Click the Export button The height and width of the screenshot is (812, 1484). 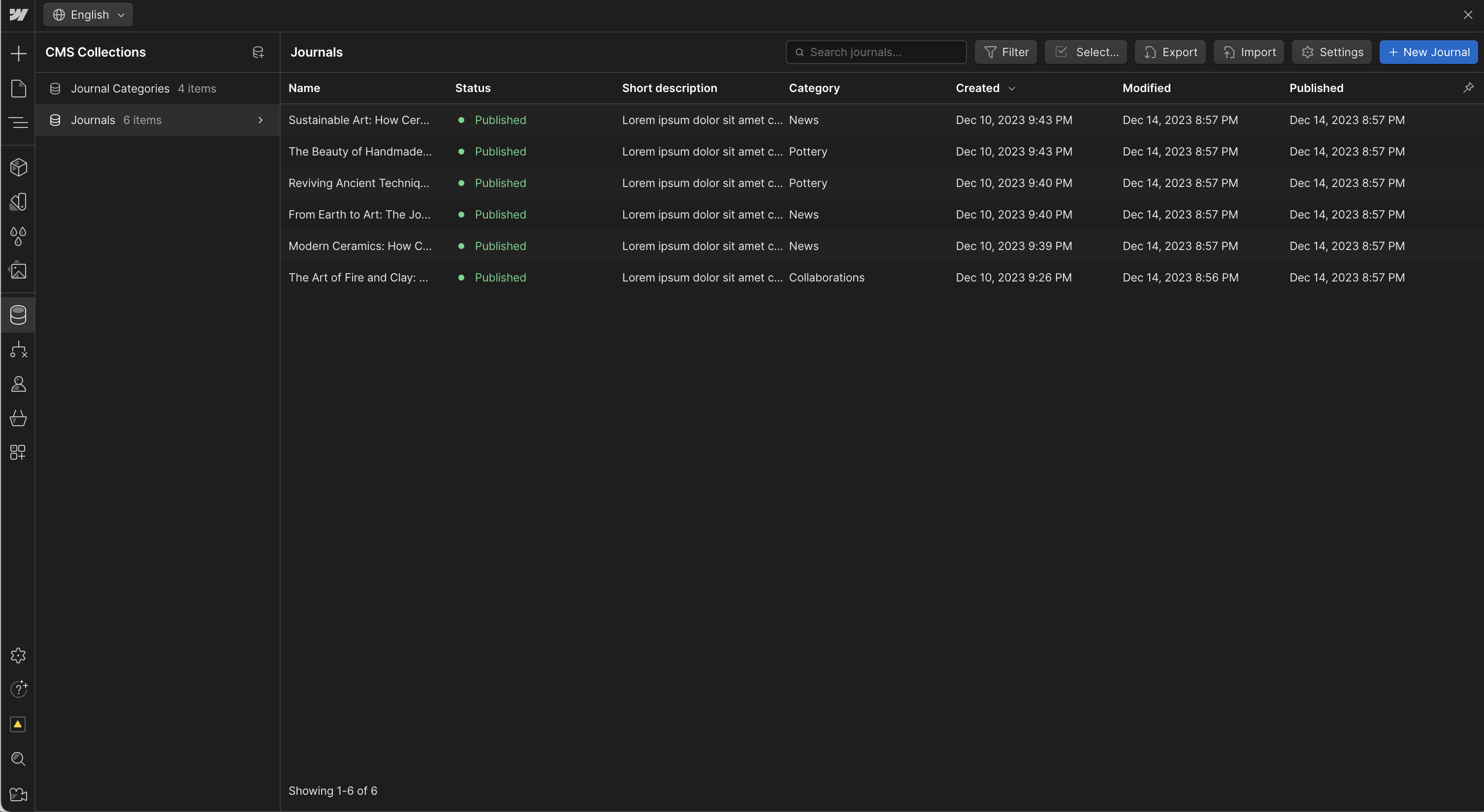click(1169, 52)
